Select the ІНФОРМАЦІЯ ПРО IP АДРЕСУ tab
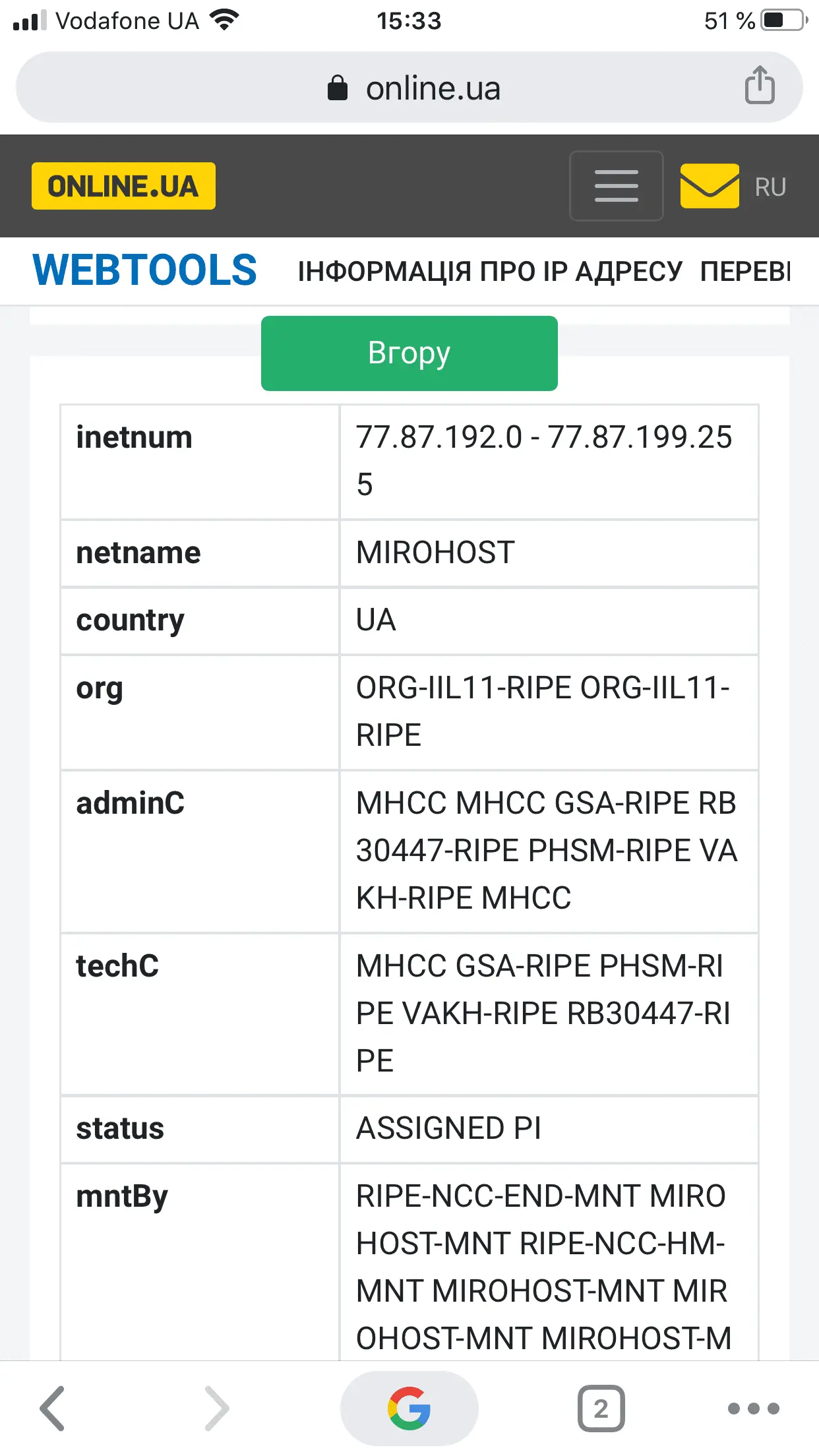This screenshot has height=1456, width=819. (x=489, y=272)
